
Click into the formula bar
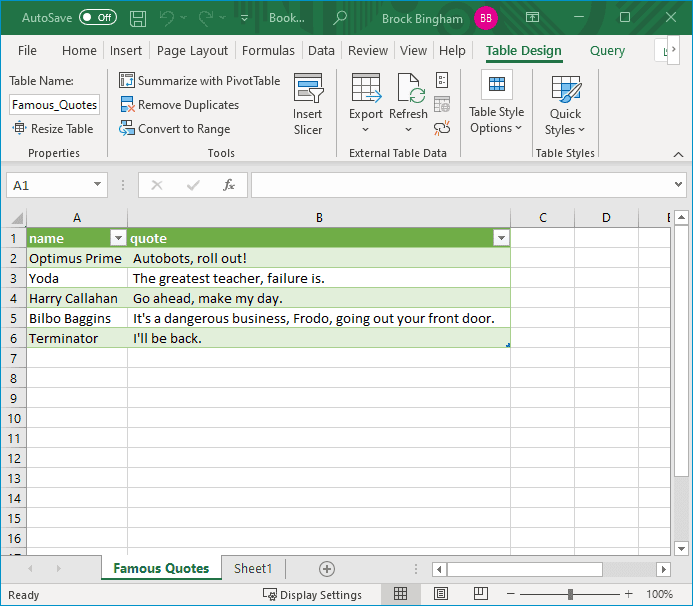pos(462,185)
